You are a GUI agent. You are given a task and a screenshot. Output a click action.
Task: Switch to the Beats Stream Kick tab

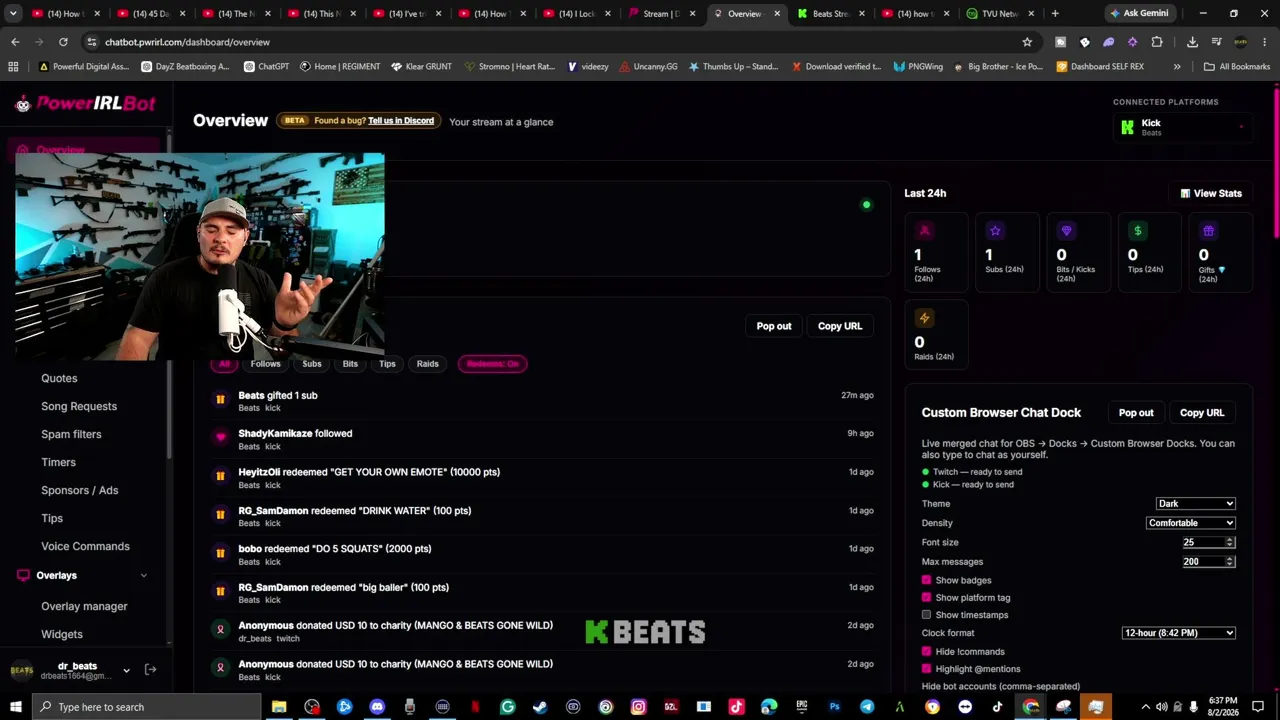(829, 14)
